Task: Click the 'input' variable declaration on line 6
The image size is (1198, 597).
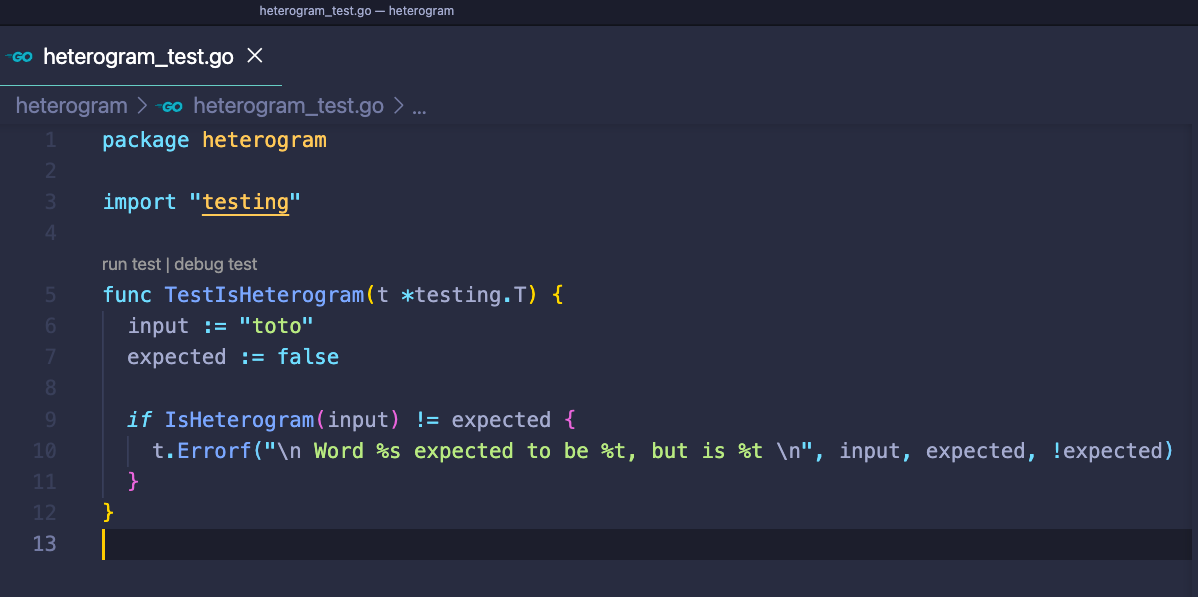Action: click(158, 326)
